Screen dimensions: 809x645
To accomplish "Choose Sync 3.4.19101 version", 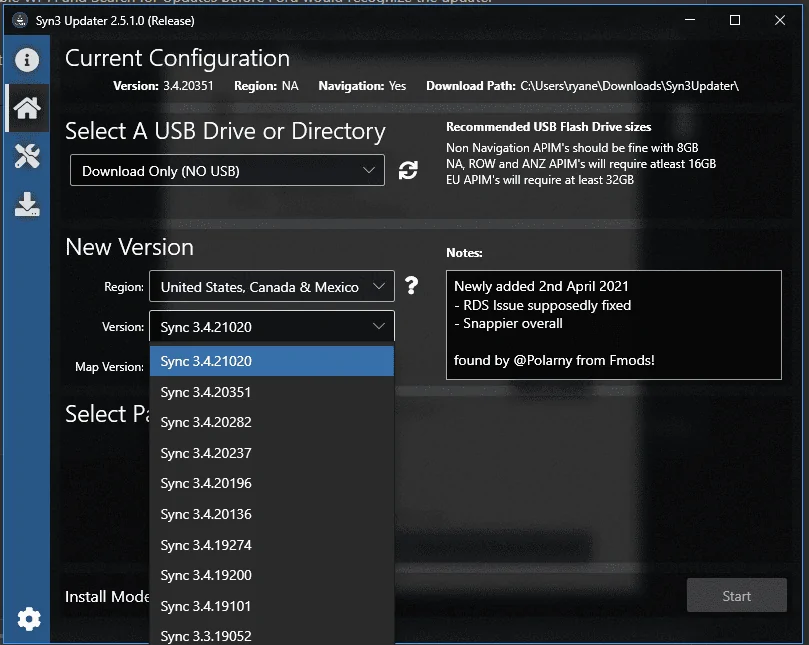I will point(272,606).
